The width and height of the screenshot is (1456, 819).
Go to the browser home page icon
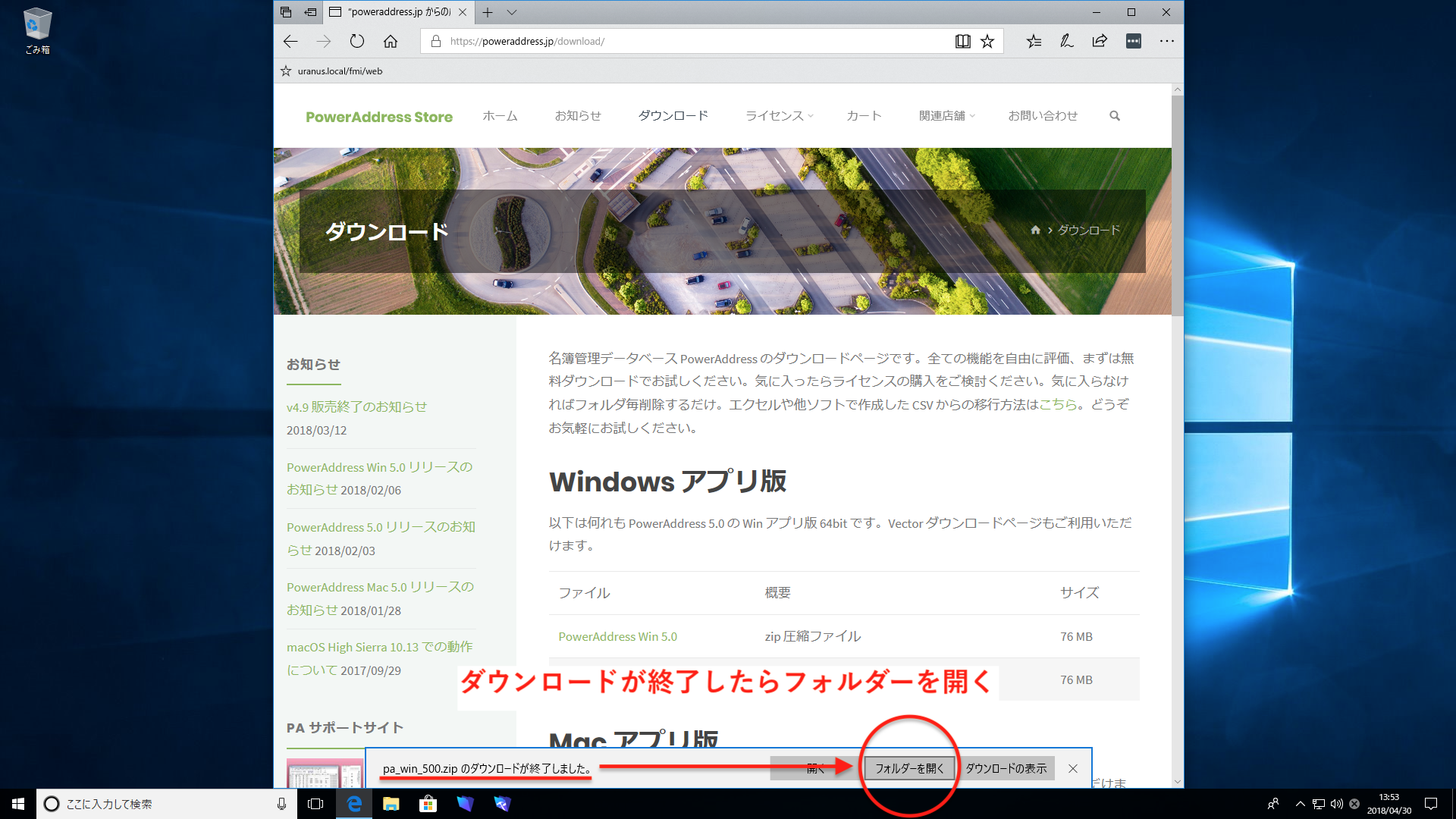click(391, 41)
